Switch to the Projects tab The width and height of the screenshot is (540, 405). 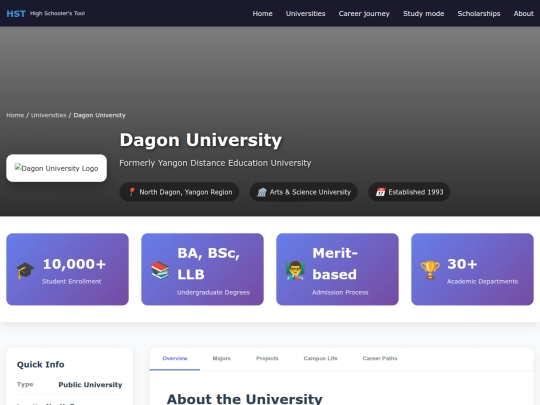point(267,359)
